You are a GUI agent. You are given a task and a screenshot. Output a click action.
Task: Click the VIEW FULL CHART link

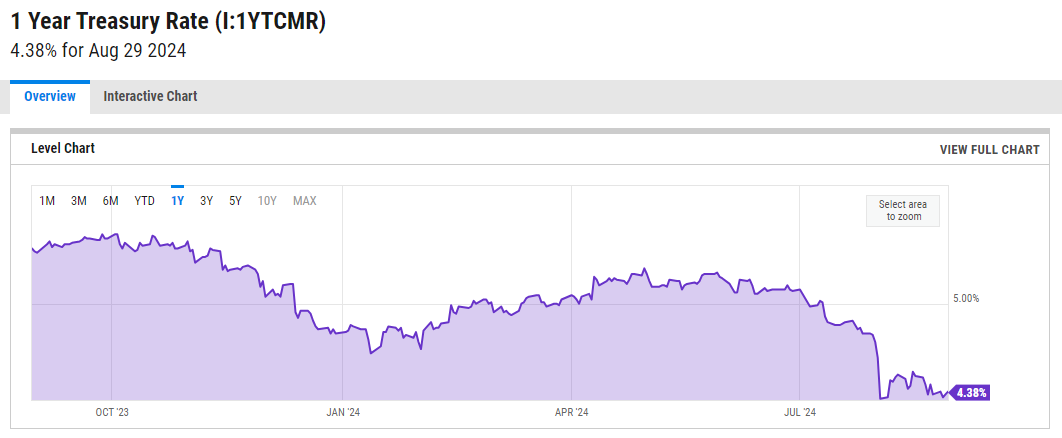point(989,150)
